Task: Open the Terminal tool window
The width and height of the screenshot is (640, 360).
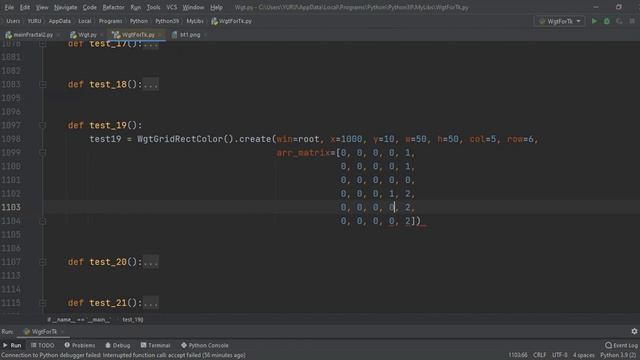Action: tap(155, 345)
